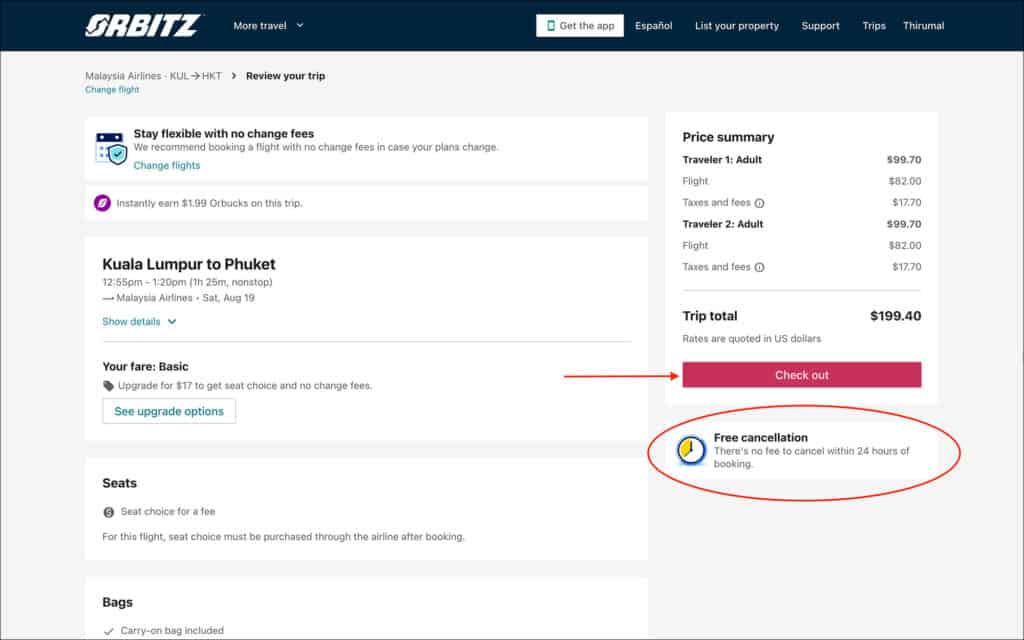Click info icon for Traveler 1 taxes
This screenshot has height=640, width=1024.
(x=760, y=203)
